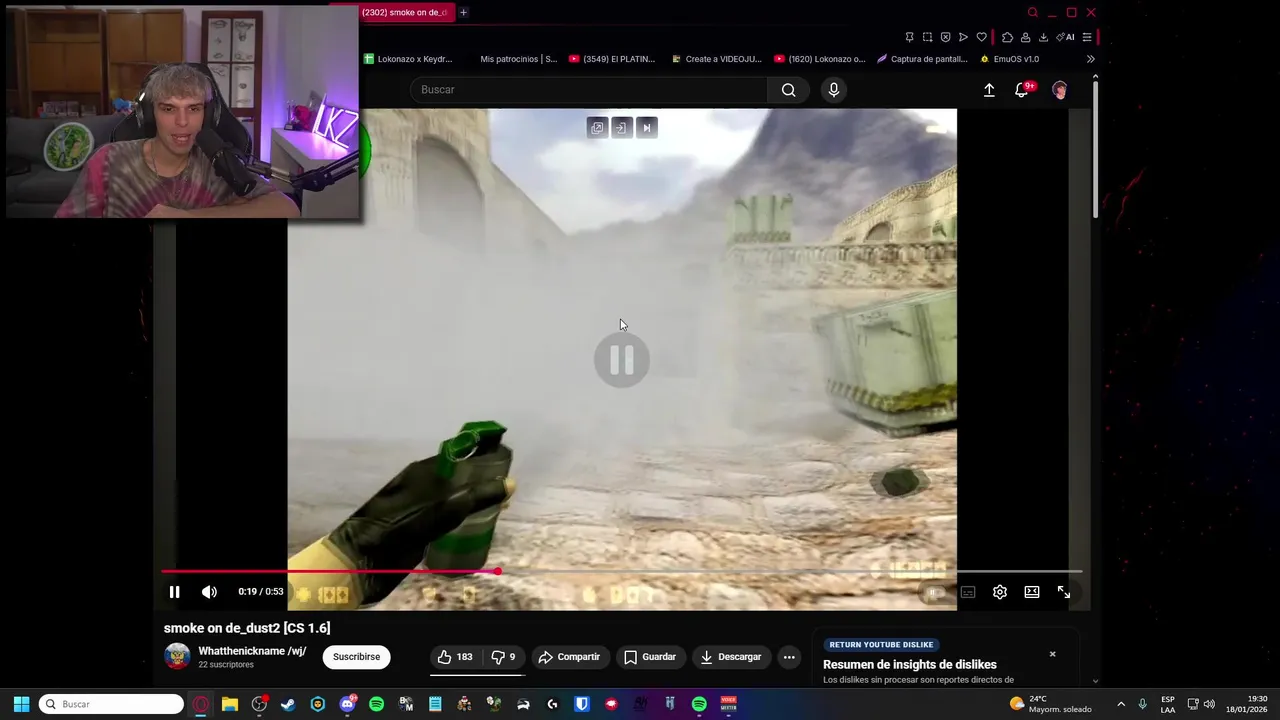Show hidden system tray icons chevron
This screenshot has width=1280, height=720.
pos(1120,704)
